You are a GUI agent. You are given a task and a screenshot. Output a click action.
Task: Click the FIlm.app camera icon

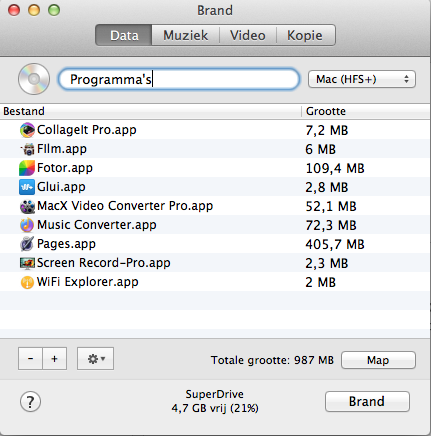[x=28, y=149]
